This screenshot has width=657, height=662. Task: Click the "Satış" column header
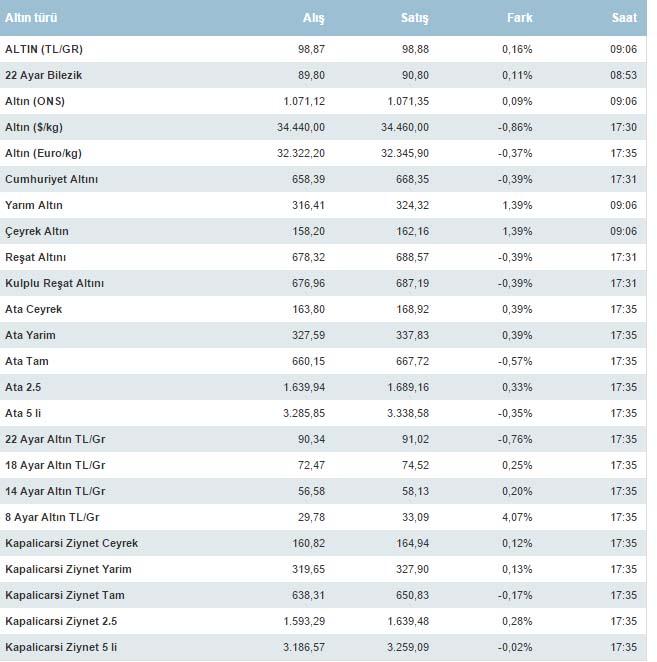click(x=415, y=19)
